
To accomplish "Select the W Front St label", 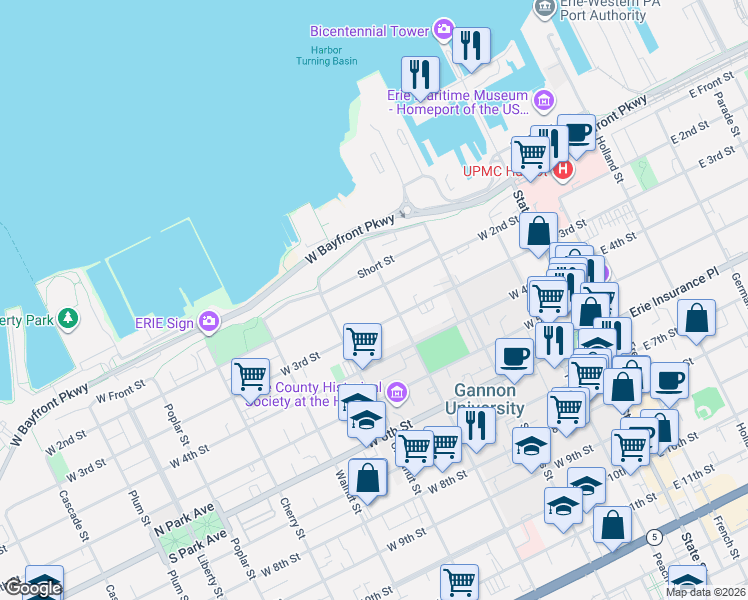I will [120, 392].
